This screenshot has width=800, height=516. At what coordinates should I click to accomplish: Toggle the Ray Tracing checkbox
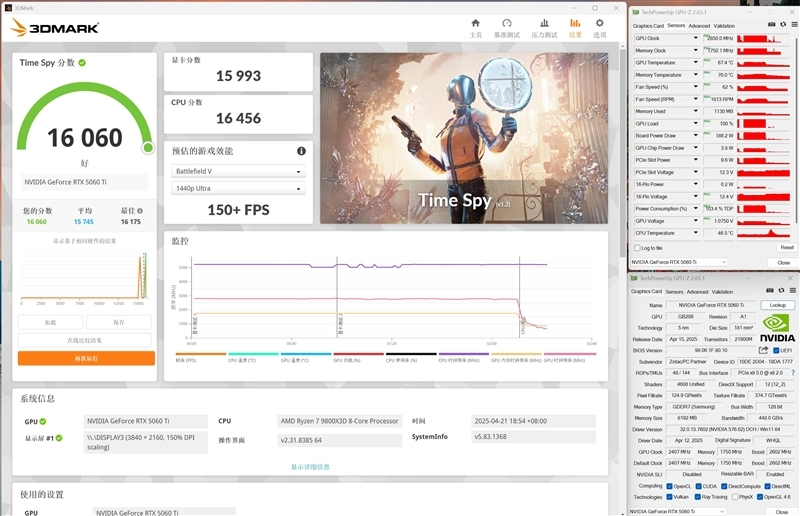pyautogui.click(x=697, y=497)
